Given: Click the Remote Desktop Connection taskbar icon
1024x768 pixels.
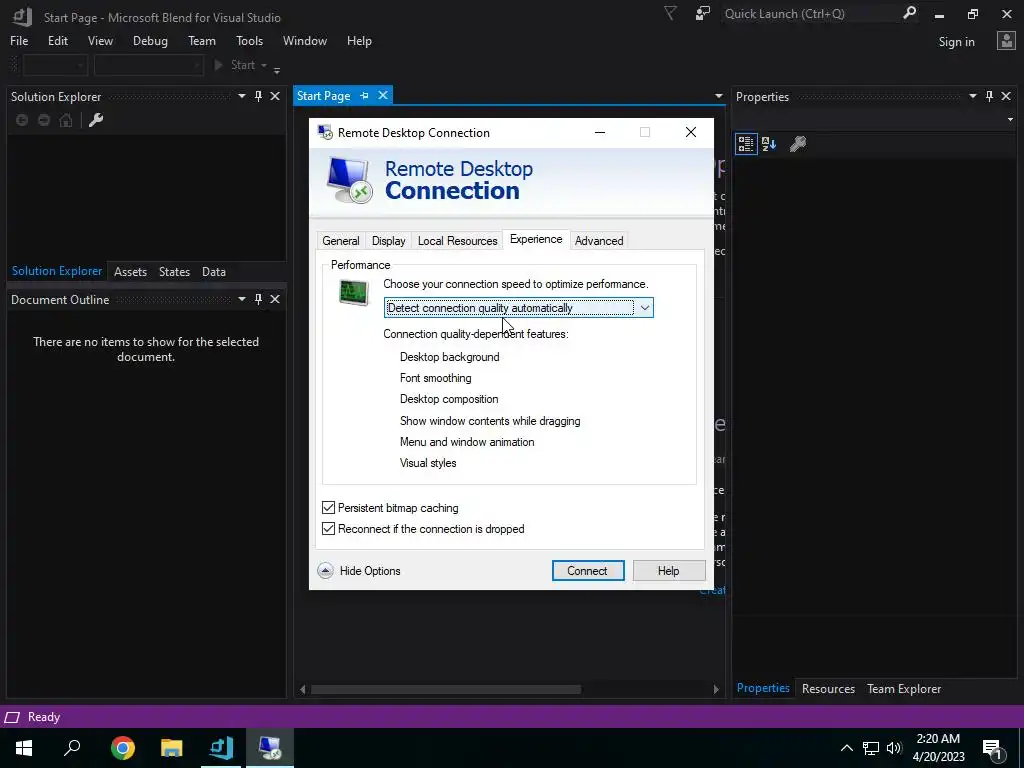Looking at the screenshot, I should click(x=270, y=748).
